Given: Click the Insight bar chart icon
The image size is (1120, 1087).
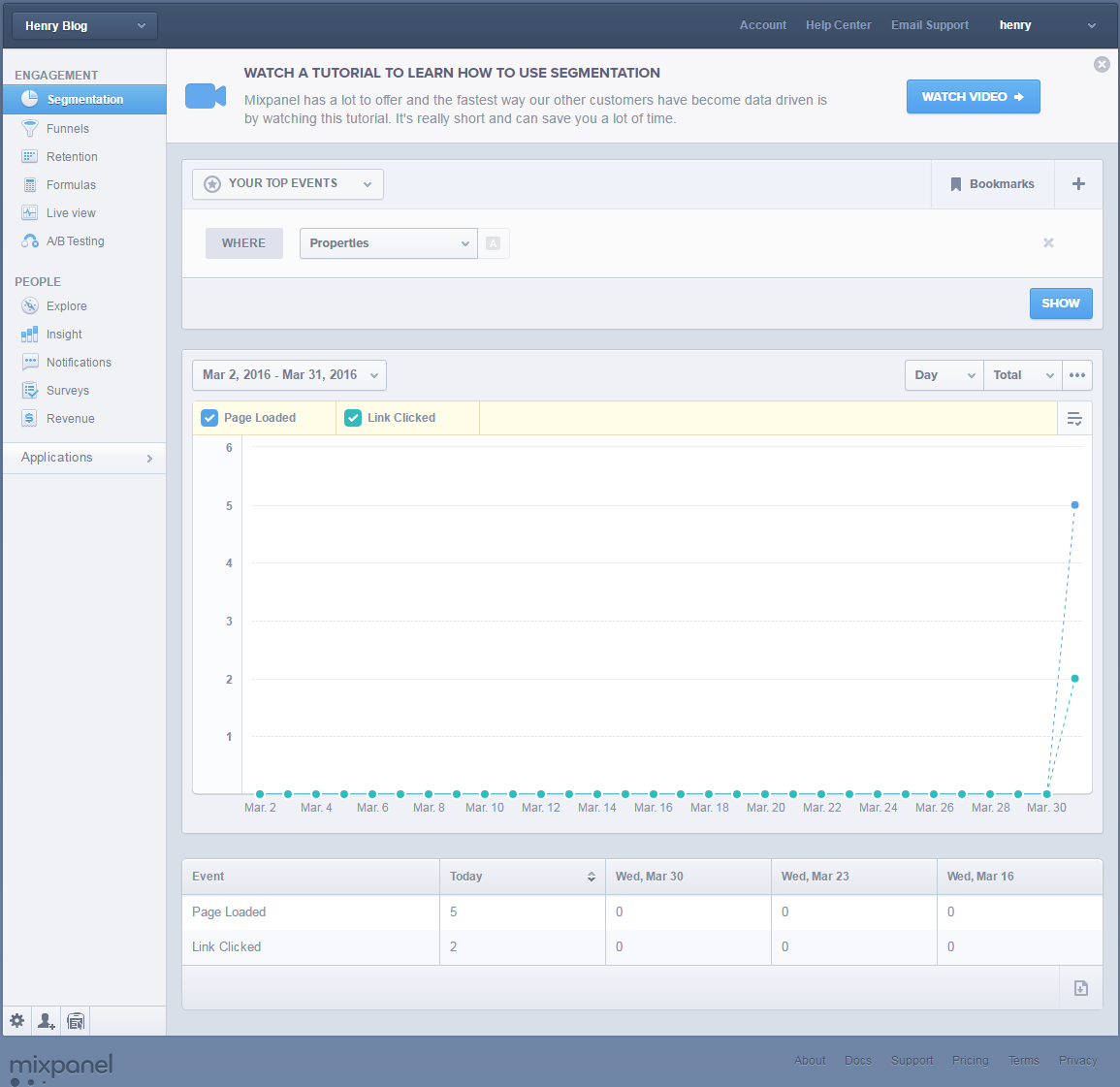Looking at the screenshot, I should click(x=29, y=335).
